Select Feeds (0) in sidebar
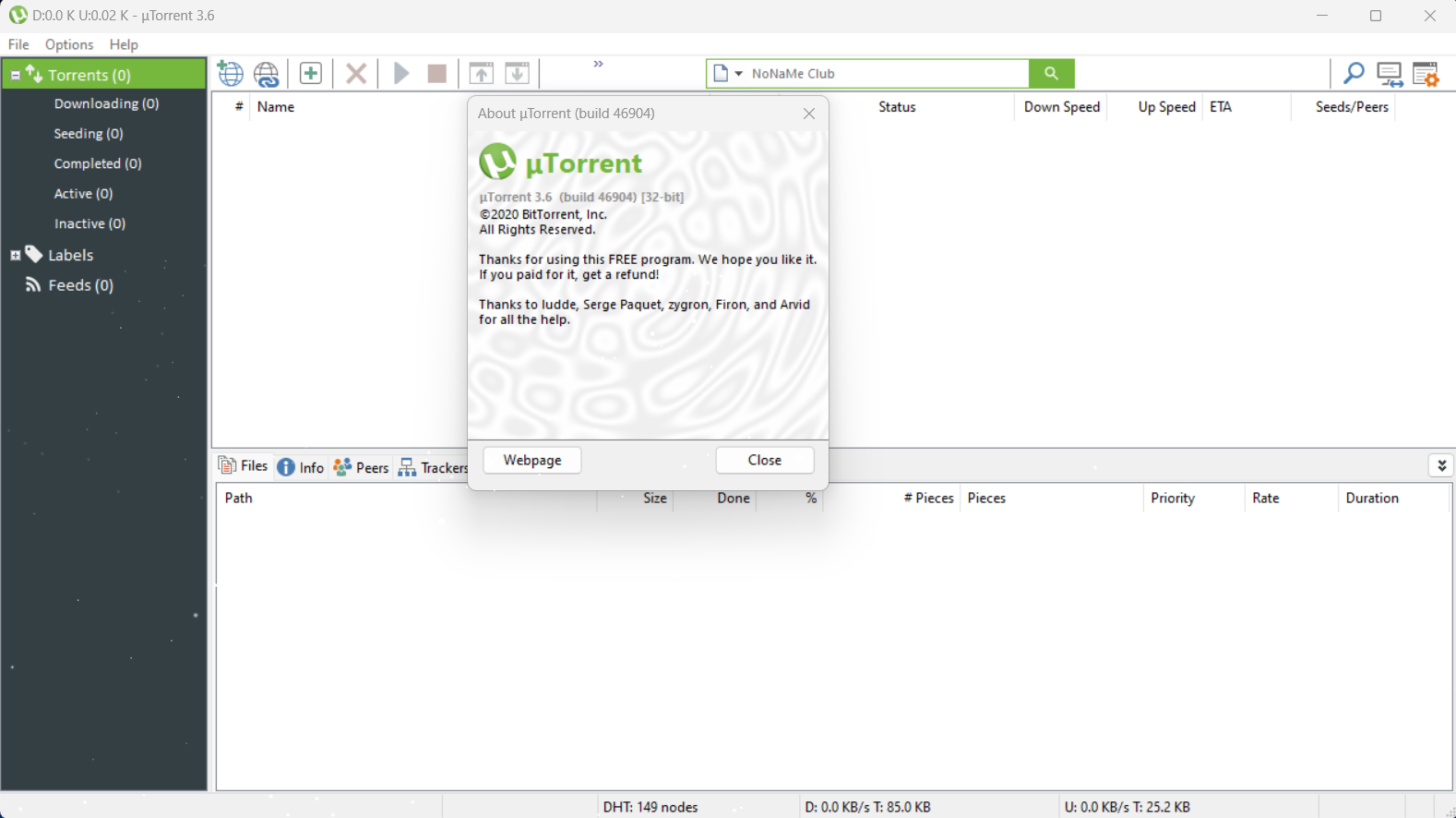Image resolution: width=1456 pixels, height=818 pixels. pos(80,285)
